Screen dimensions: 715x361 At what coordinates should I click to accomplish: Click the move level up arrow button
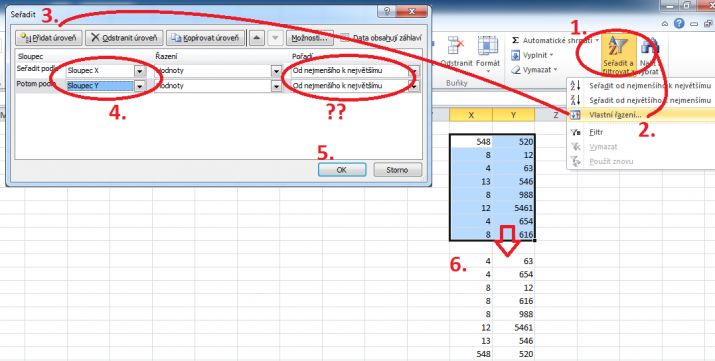[257, 38]
